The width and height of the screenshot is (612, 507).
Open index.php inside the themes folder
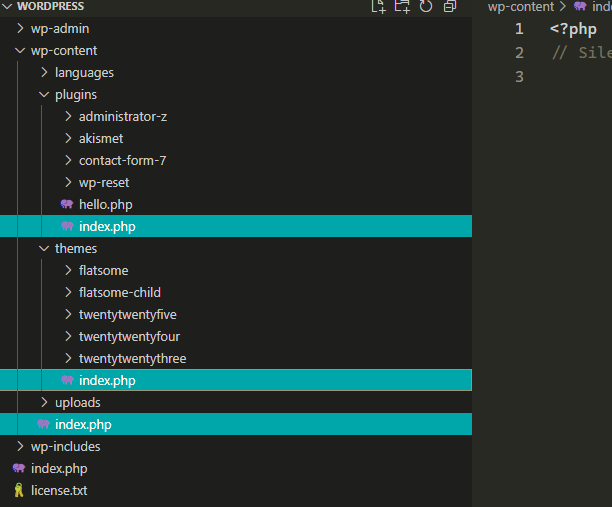[x=107, y=381]
